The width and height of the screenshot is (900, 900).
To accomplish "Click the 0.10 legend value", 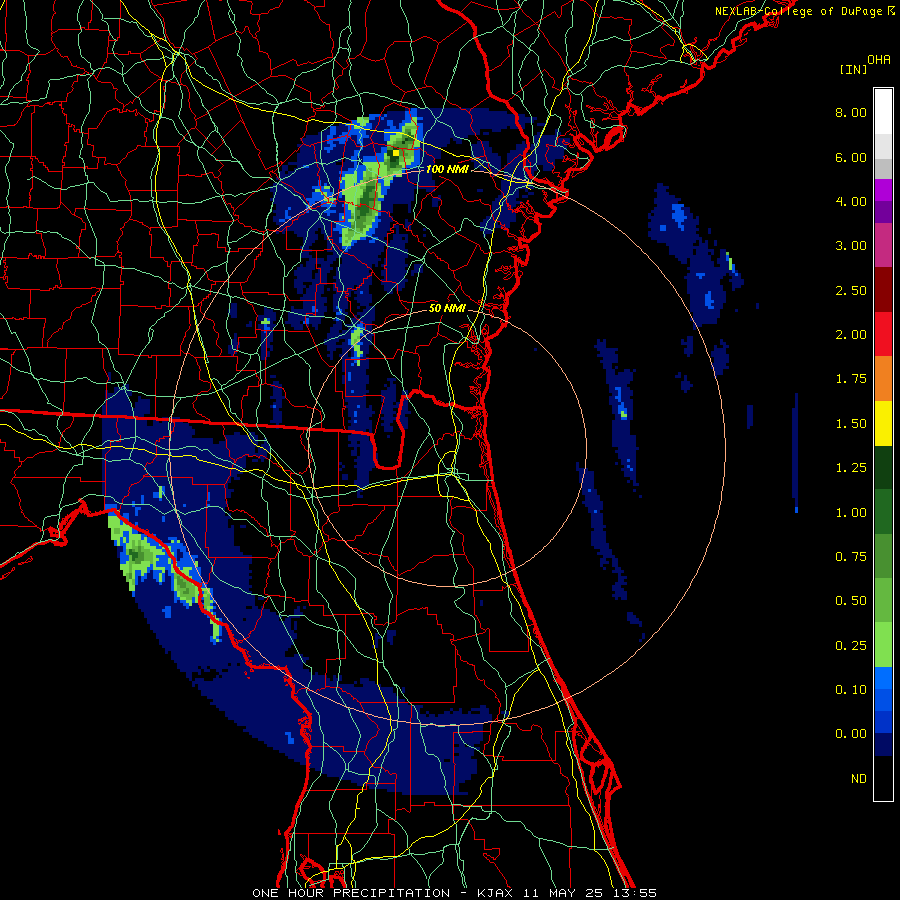I will point(851,690).
